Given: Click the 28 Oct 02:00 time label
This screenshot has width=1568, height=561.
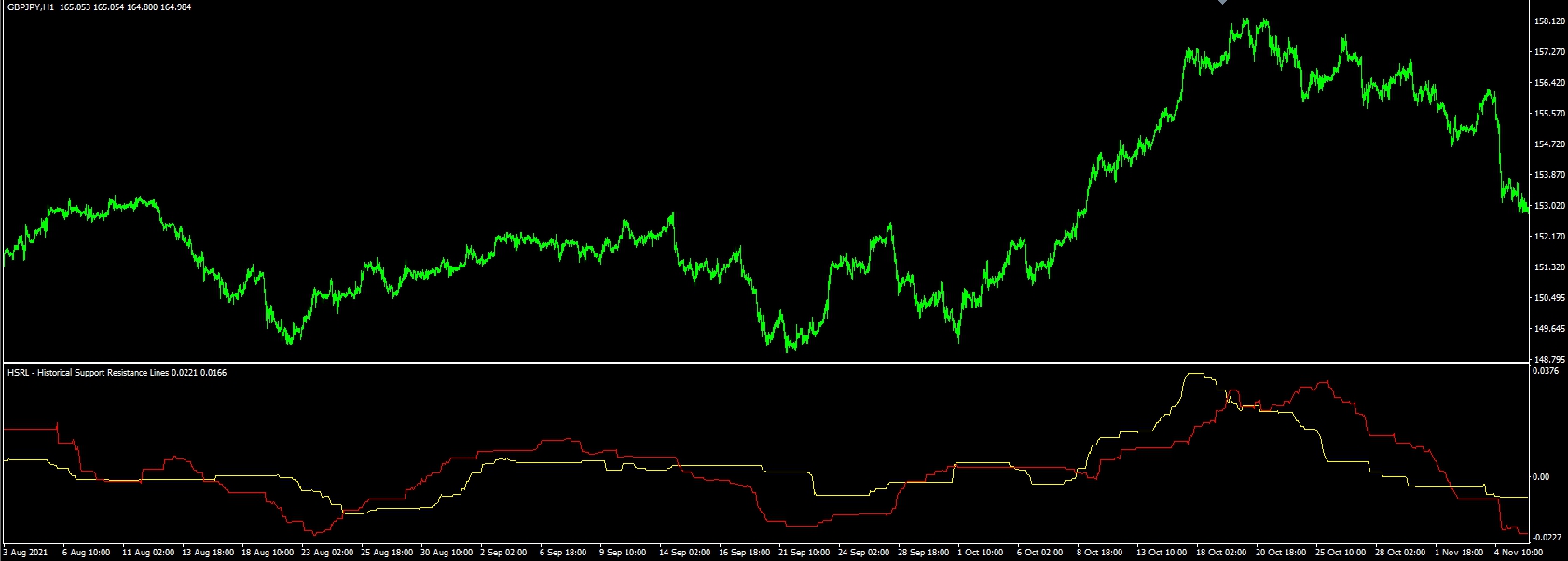Looking at the screenshot, I should tap(1401, 553).
